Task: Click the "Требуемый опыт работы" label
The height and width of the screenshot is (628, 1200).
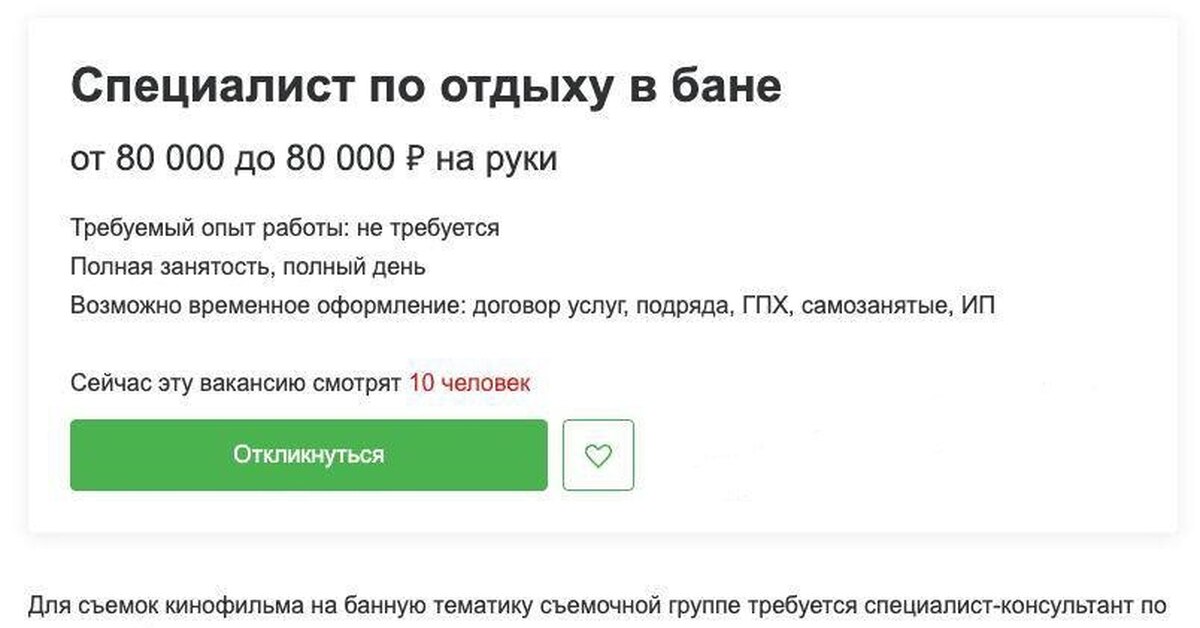Action: point(207,228)
